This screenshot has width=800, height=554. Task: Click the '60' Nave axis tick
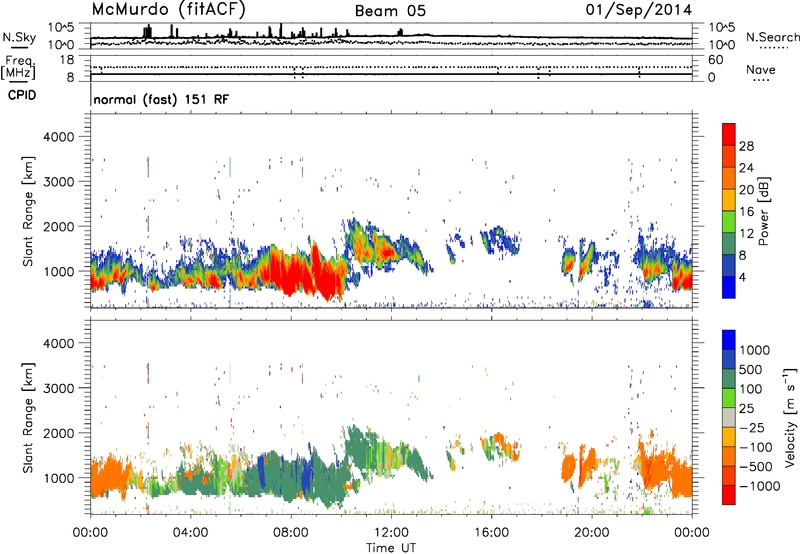click(x=715, y=60)
